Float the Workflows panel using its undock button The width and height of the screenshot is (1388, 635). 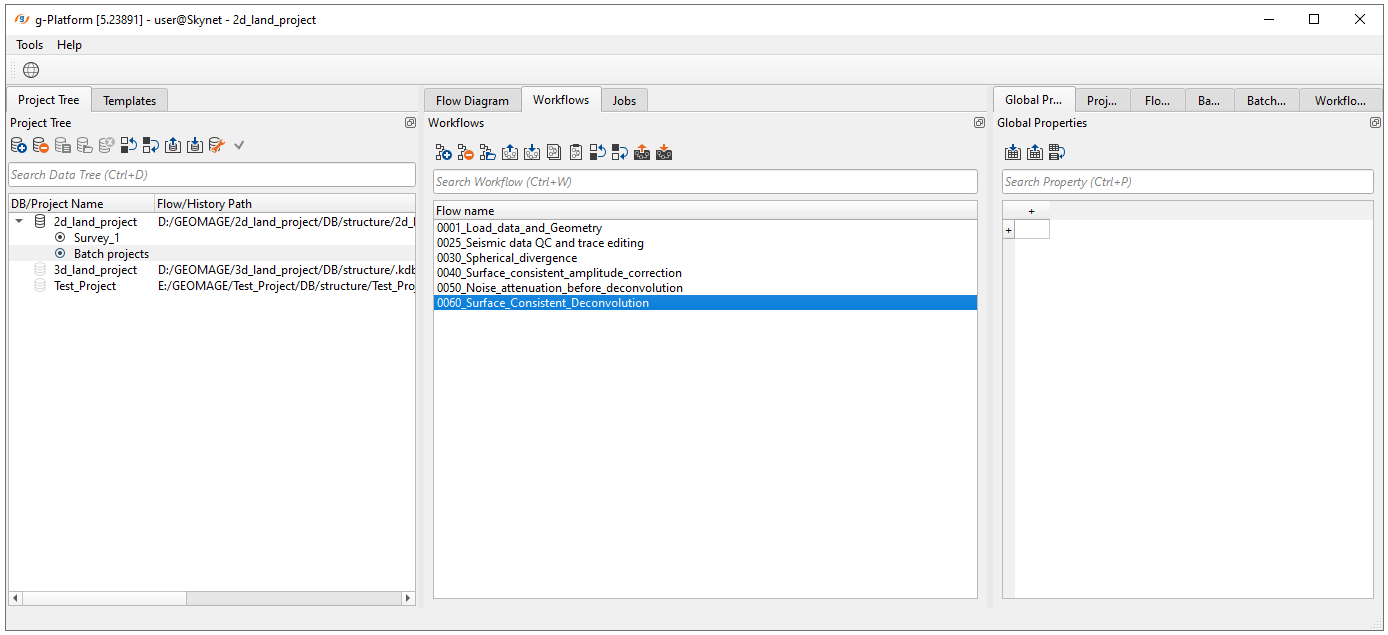tap(979, 123)
